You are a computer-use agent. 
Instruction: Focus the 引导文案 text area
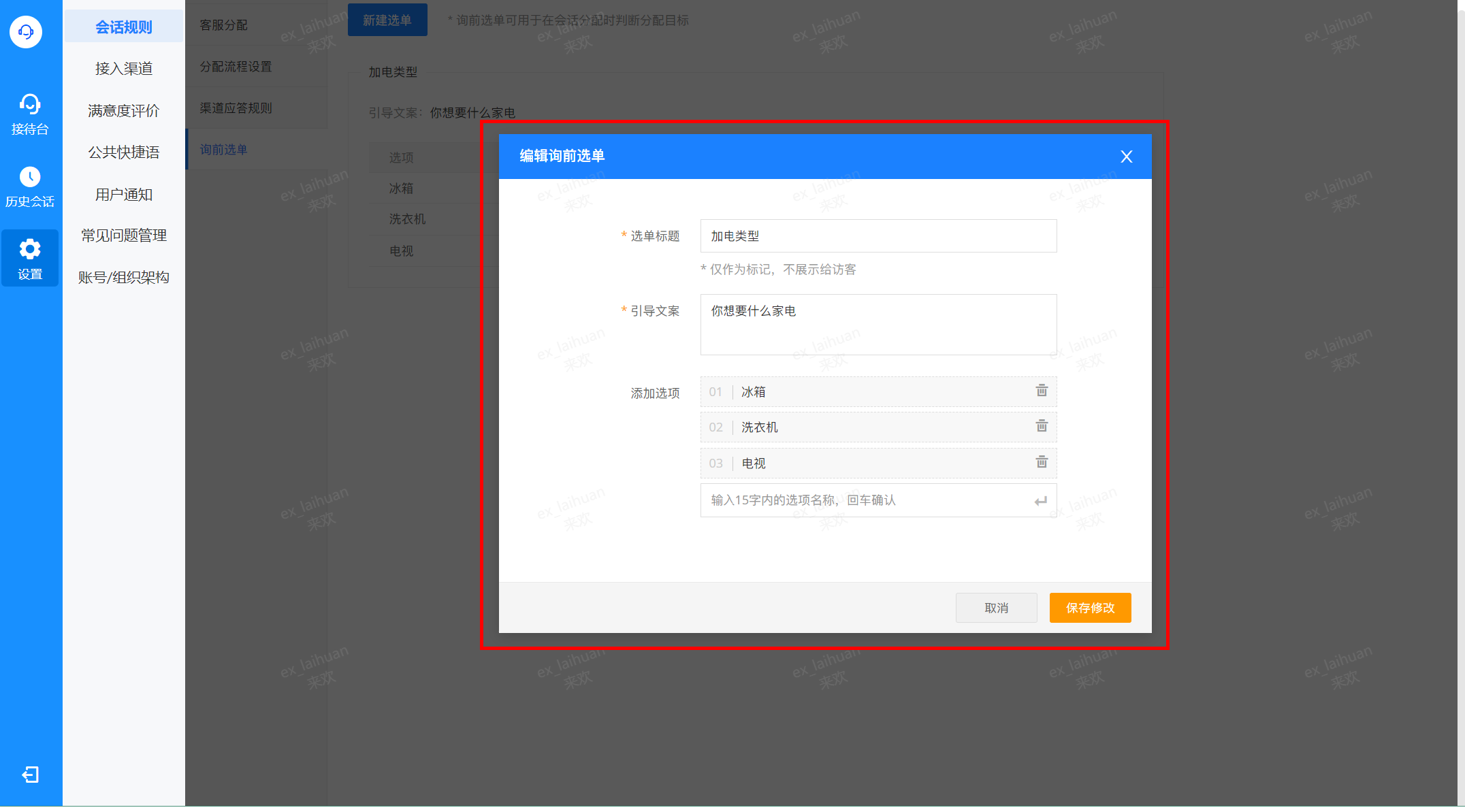(878, 325)
